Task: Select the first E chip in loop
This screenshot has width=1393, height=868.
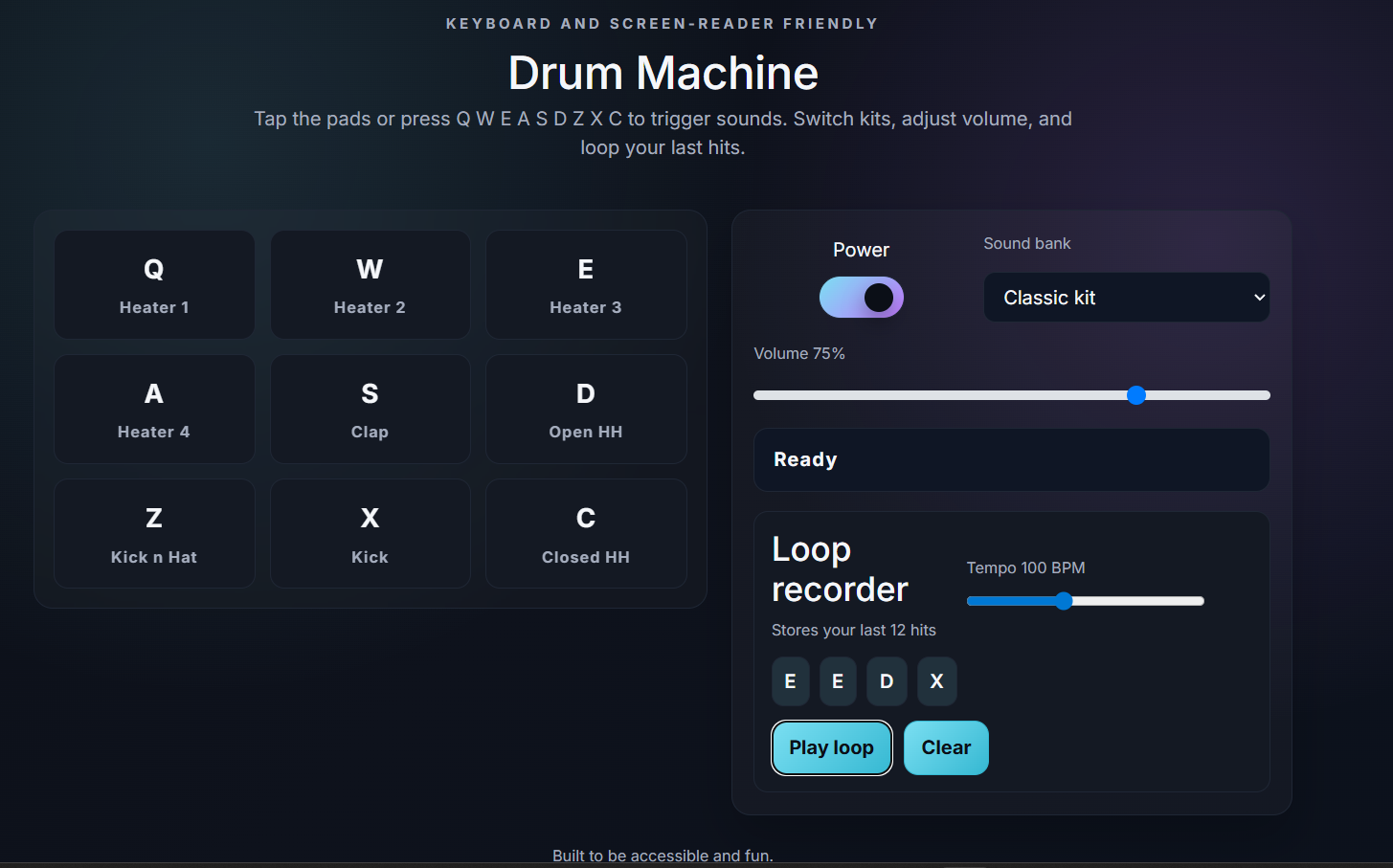Action: pos(790,680)
